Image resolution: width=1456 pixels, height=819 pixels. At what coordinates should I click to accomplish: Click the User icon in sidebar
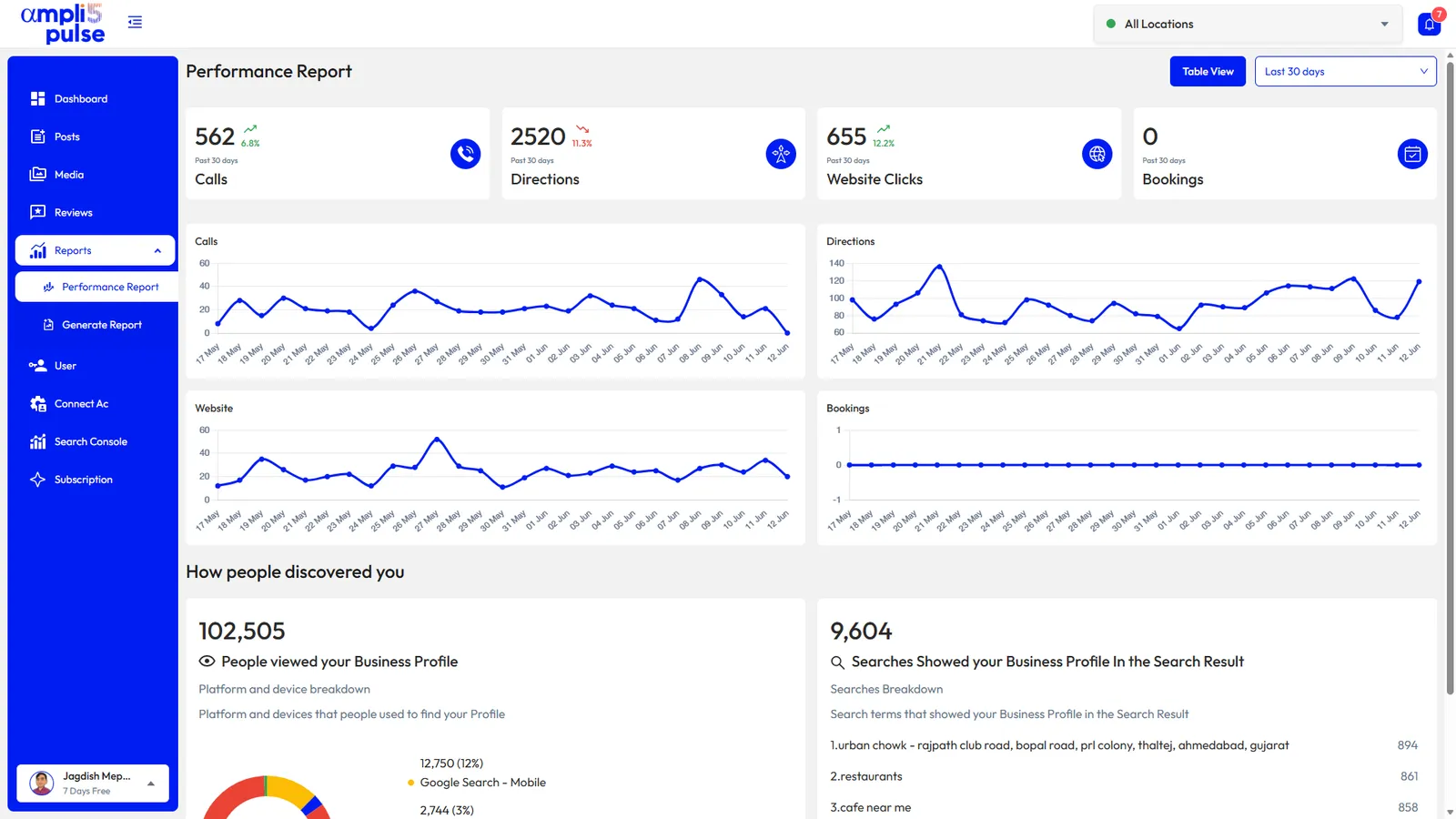coord(37,366)
